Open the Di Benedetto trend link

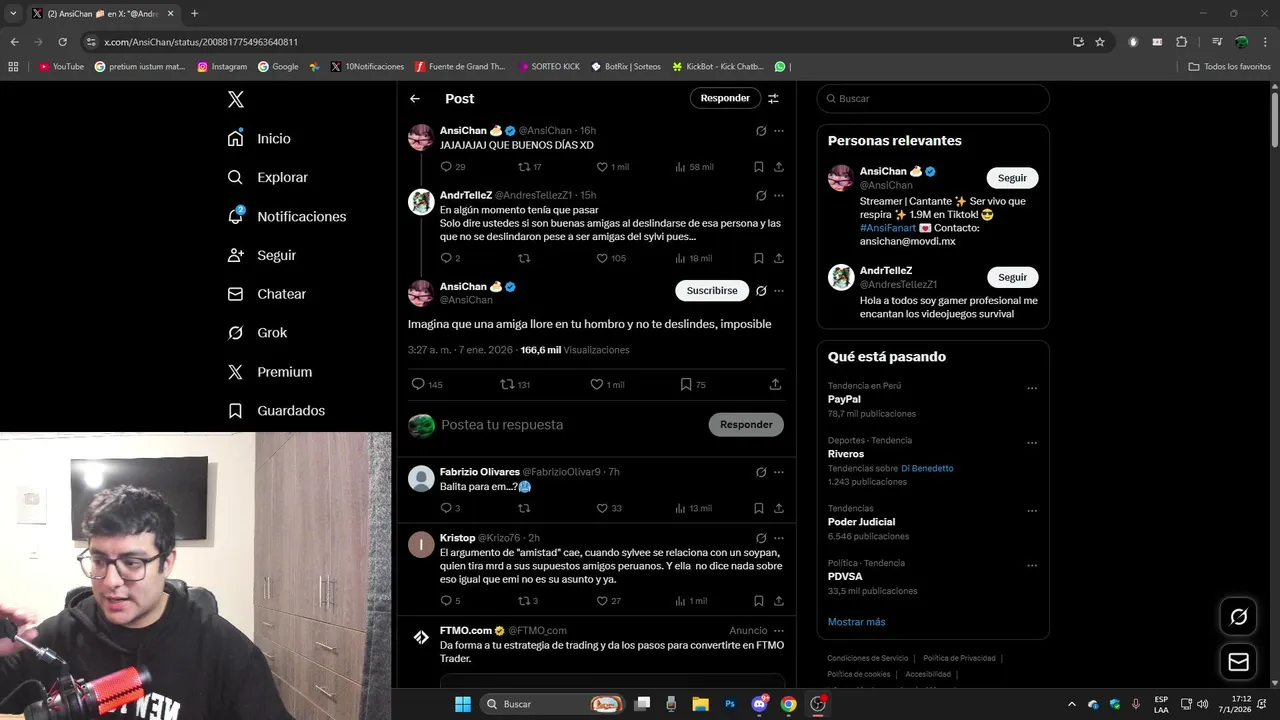(927, 468)
